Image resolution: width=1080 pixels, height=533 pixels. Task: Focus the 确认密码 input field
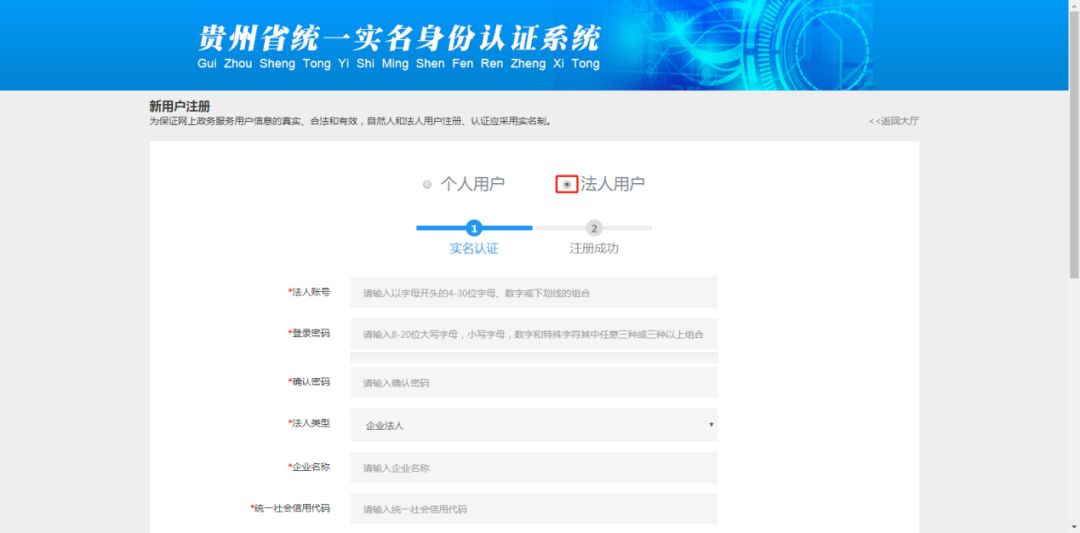pyautogui.click(x=534, y=382)
